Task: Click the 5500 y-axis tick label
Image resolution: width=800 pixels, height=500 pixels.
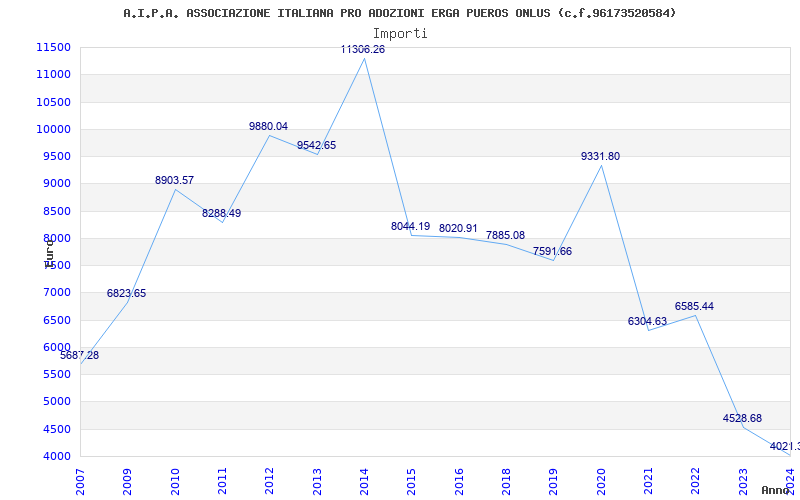Action: coord(56,374)
